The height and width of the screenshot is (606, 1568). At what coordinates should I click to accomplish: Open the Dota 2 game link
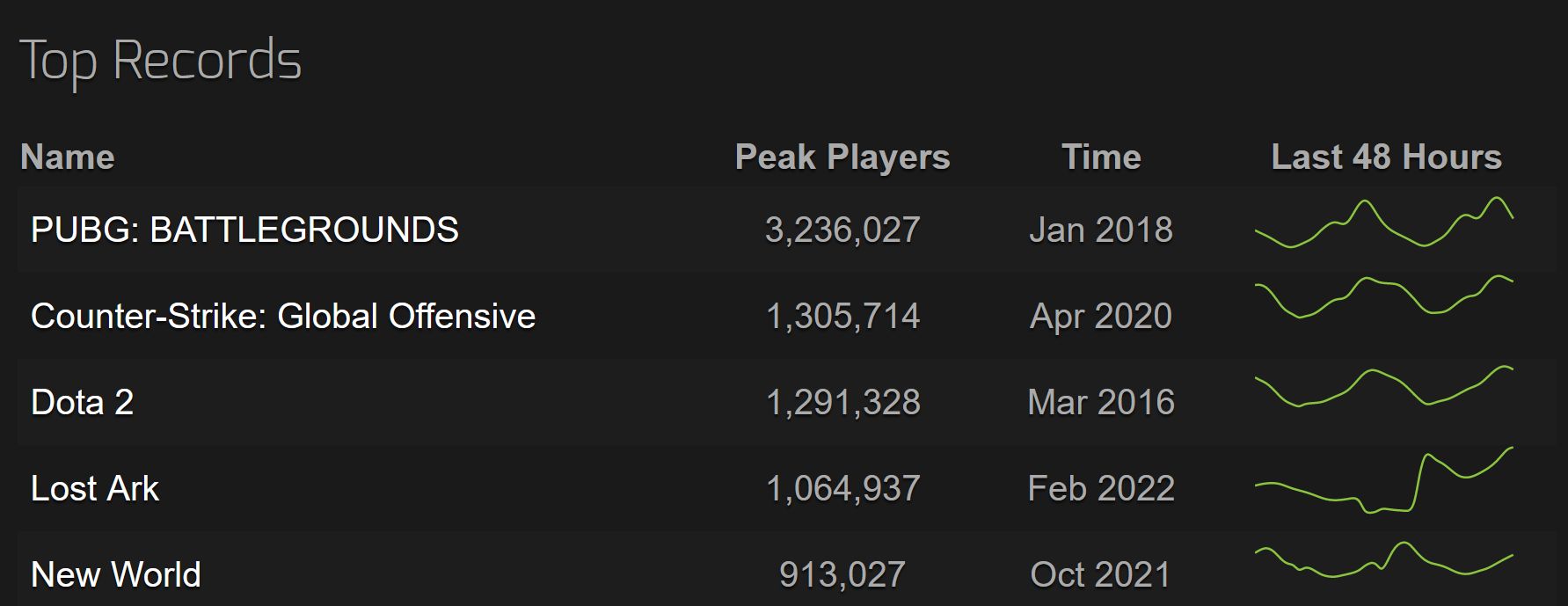[82, 402]
